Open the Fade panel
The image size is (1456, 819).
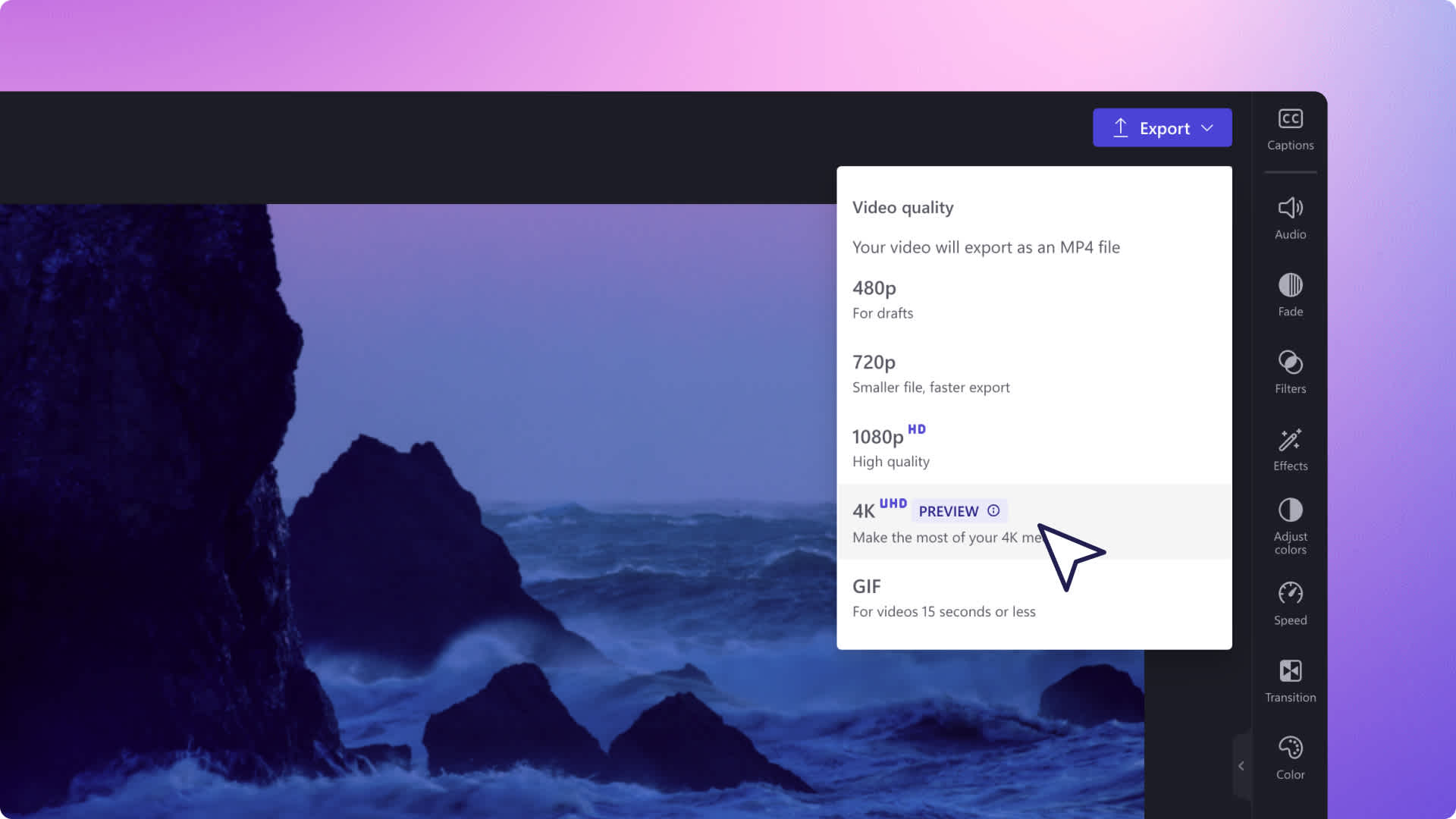coord(1290,294)
